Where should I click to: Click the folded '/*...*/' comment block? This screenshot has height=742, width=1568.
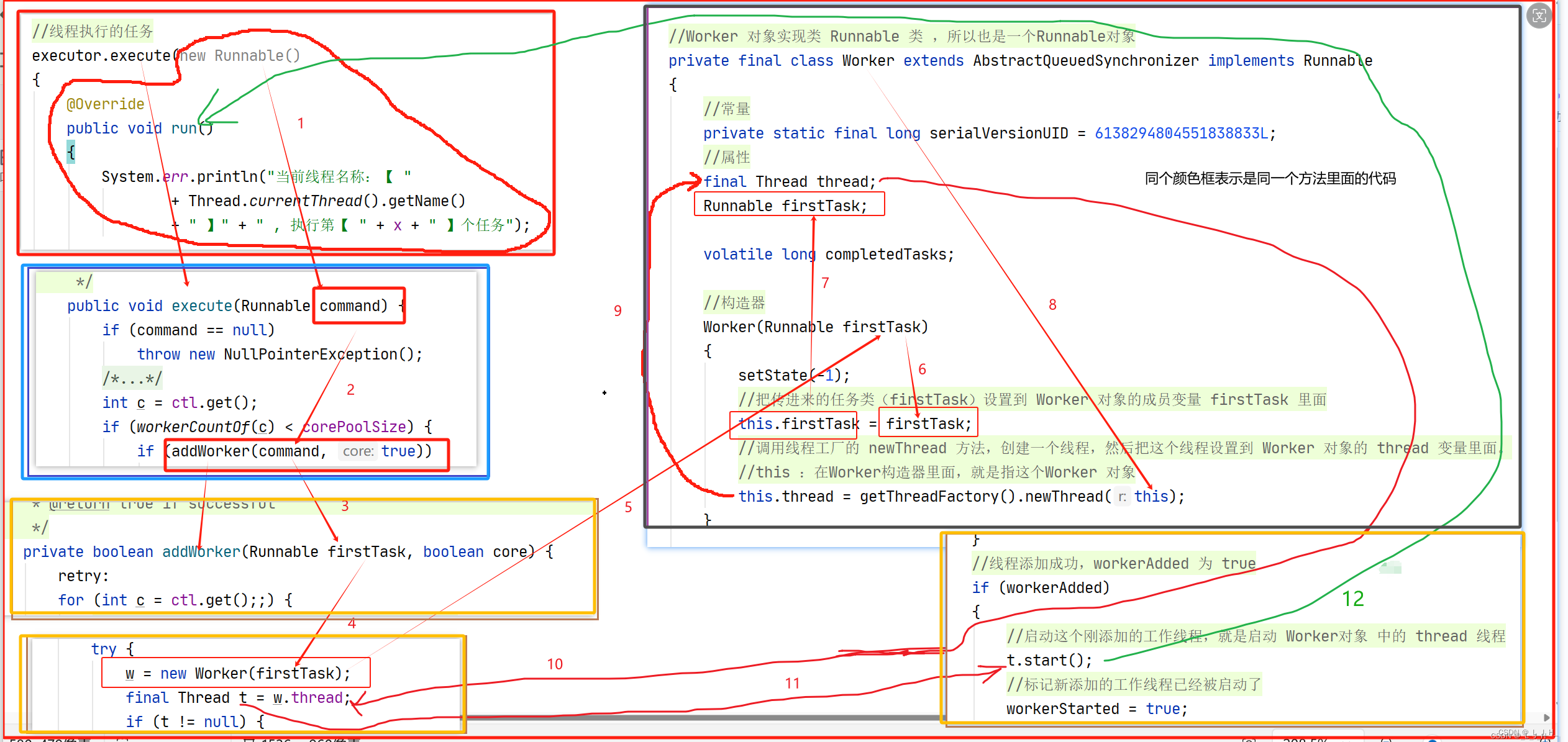(x=132, y=378)
